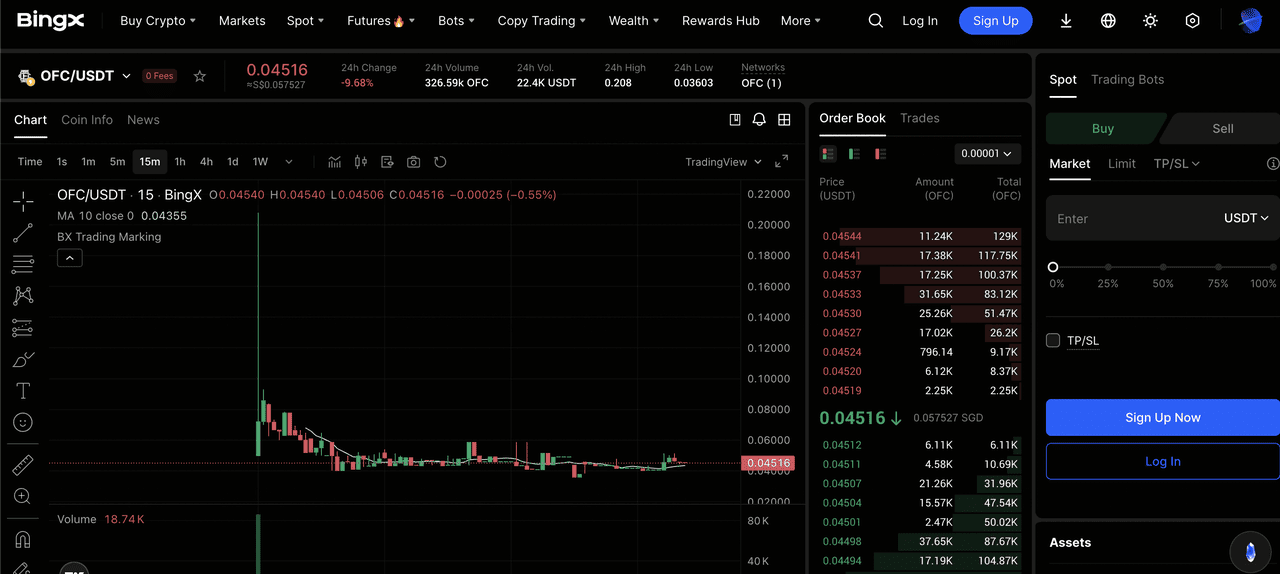Open the search magnifier in header
Viewport: 1280px width, 574px height.
point(876,21)
